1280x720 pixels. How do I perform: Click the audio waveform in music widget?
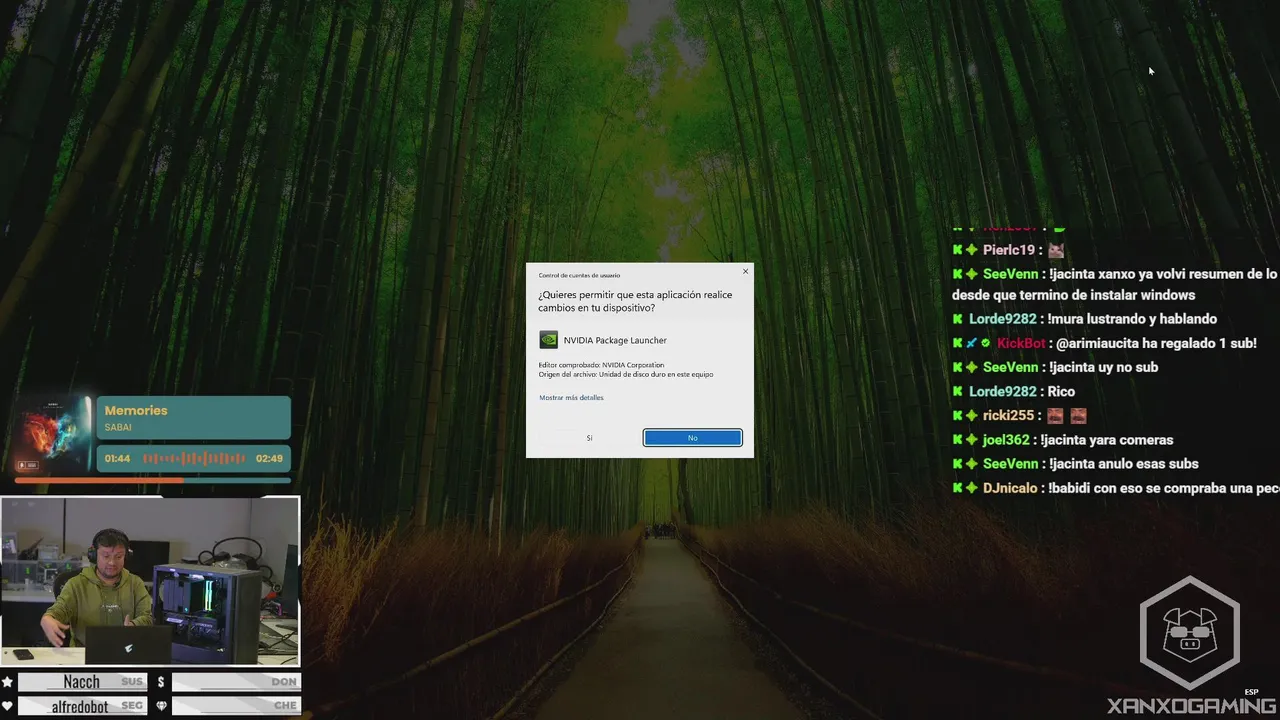coord(194,458)
